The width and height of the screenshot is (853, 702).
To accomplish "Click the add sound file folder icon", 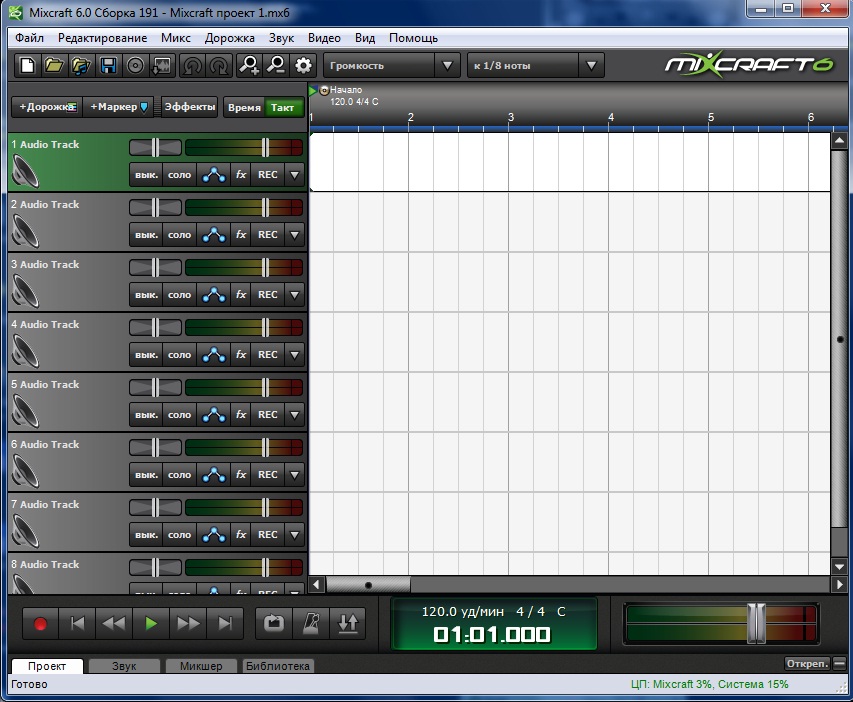I will (81, 66).
